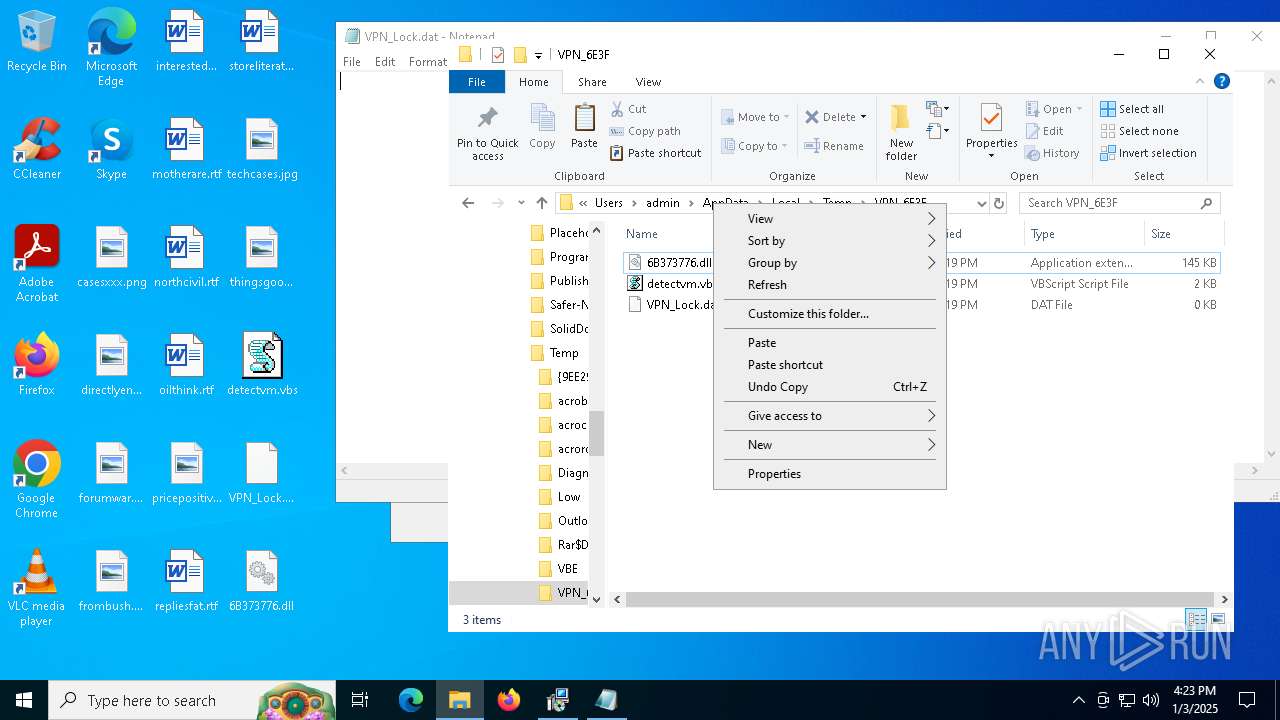Expand address bar history dropdown
Screen dimensions: 1280x720
pyautogui.click(x=981, y=203)
